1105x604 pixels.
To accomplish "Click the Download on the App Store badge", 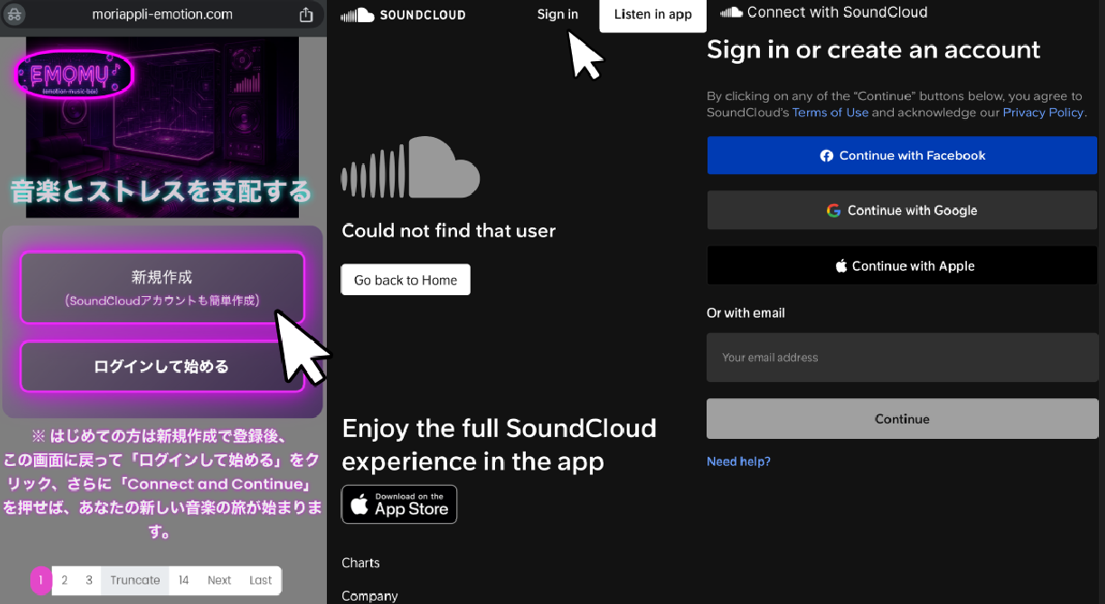I will (x=400, y=504).
